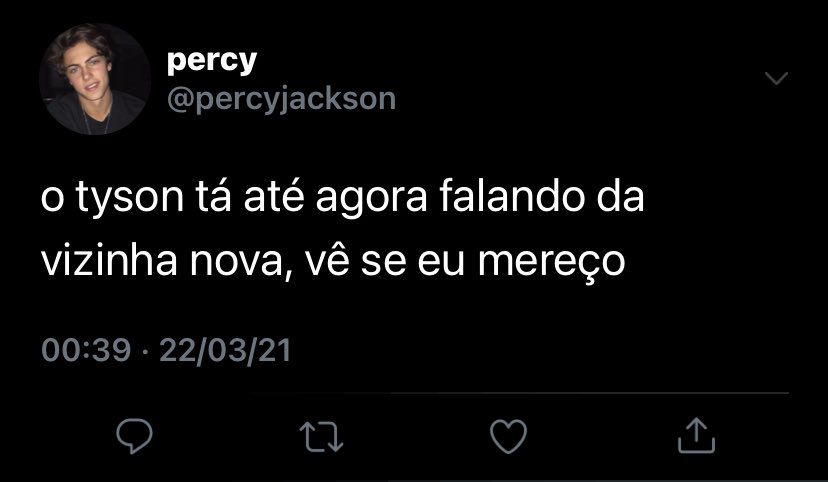Select the upload arrow share icon
Screen dimensions: 828x482
pos(696,436)
